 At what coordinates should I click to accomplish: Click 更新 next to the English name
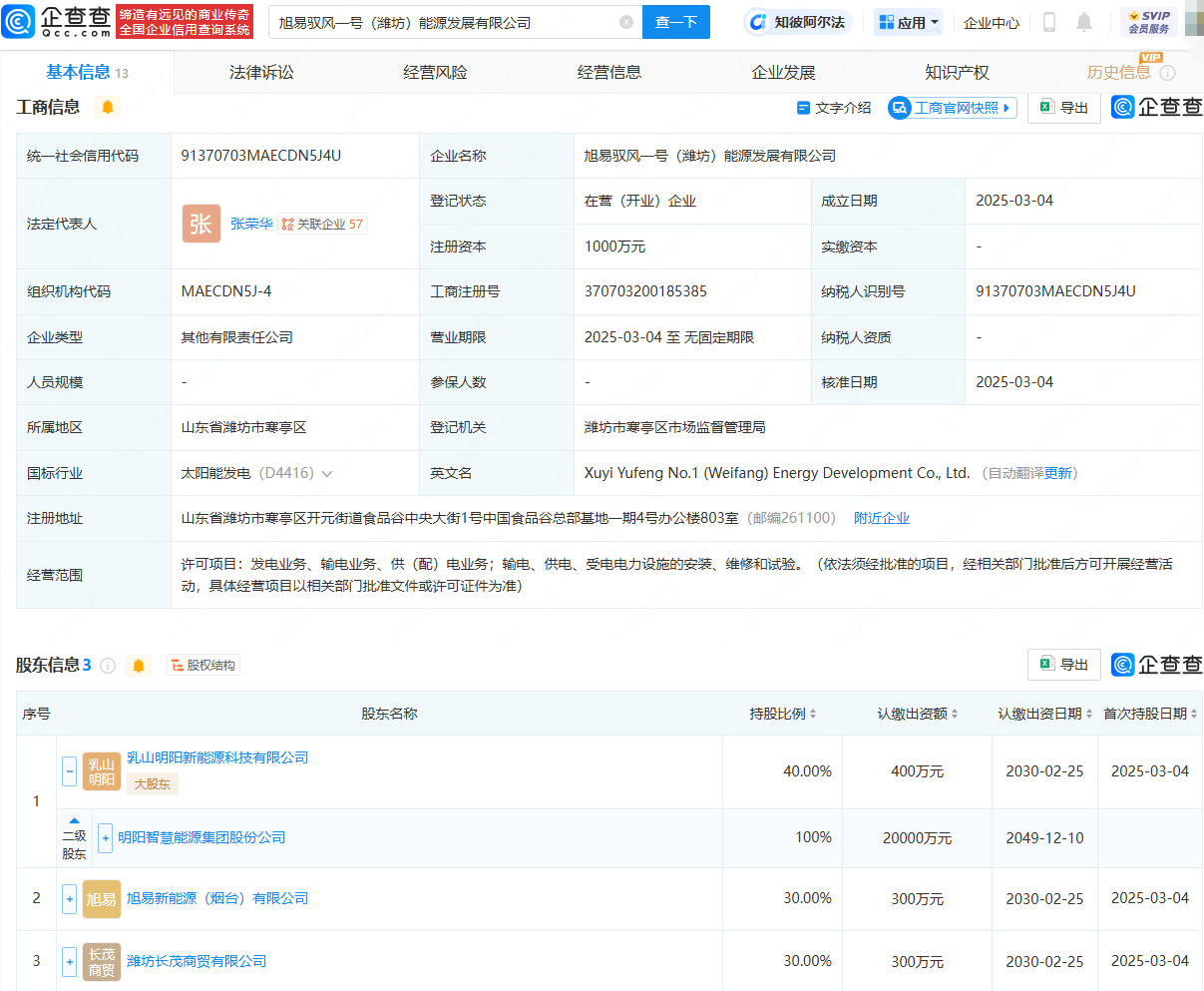click(1058, 473)
